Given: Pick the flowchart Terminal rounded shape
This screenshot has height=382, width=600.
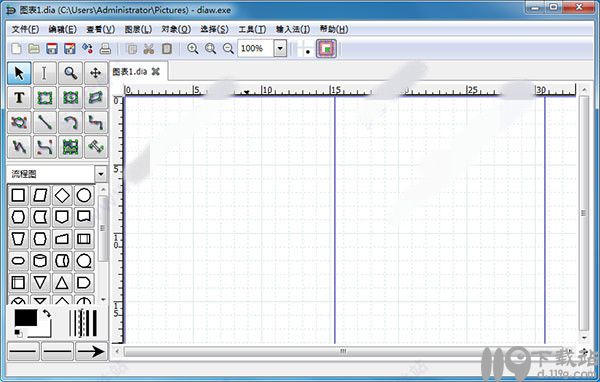Looking at the screenshot, I should [x=18, y=261].
